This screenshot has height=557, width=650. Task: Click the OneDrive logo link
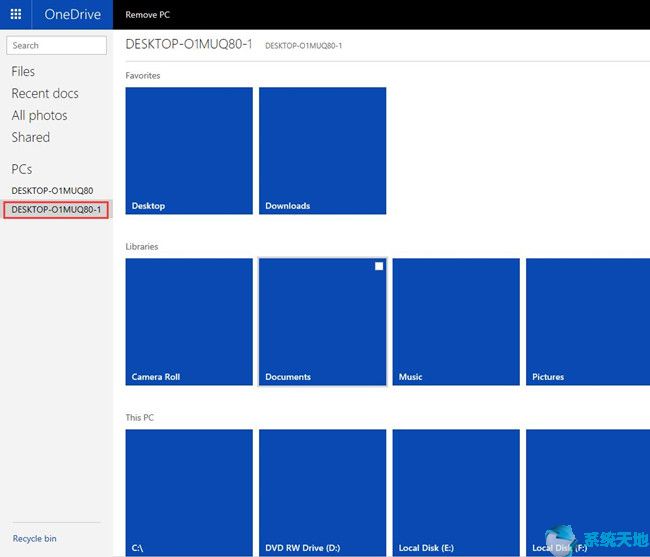73,15
